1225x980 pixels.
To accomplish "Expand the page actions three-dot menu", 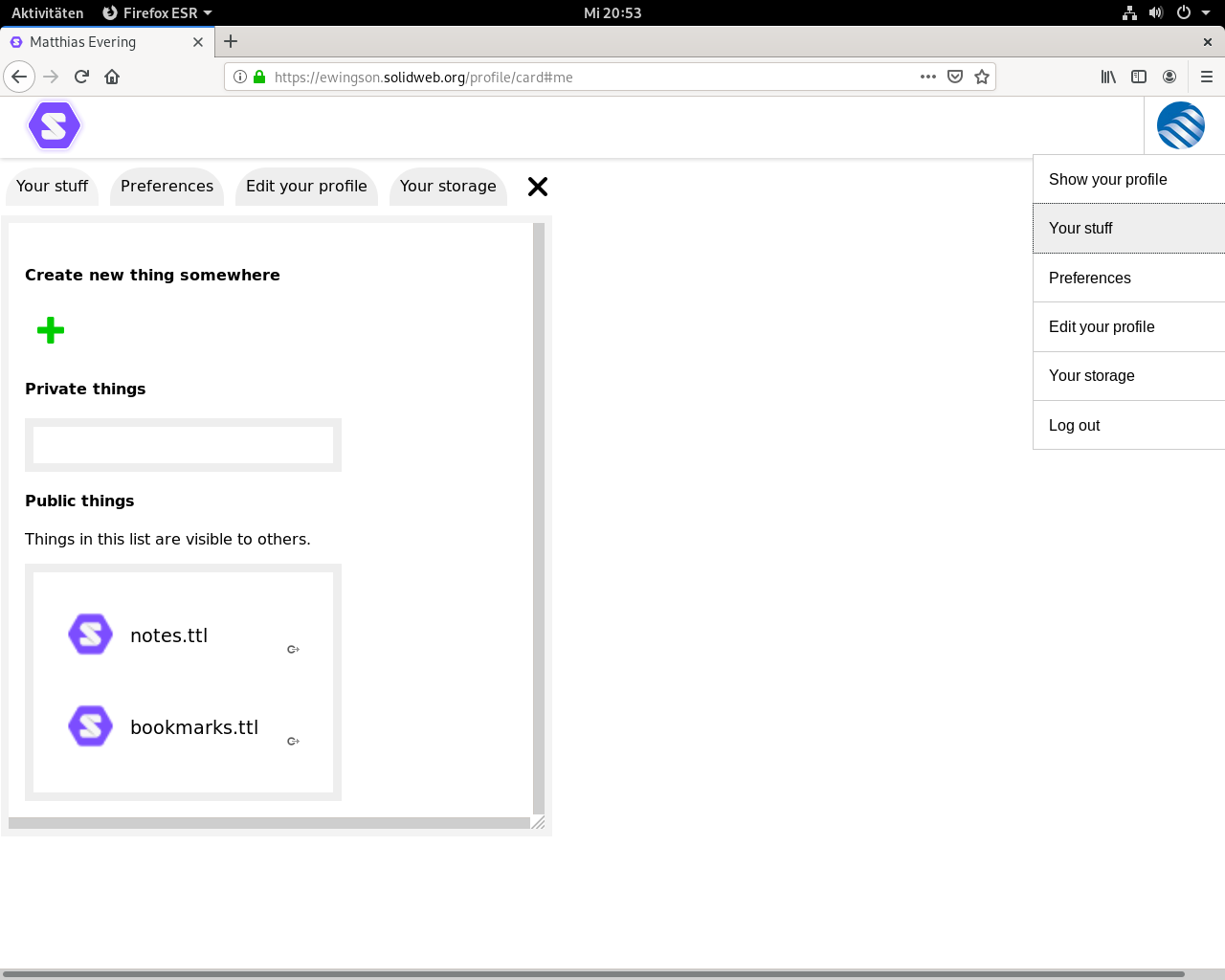I will pos(927,77).
